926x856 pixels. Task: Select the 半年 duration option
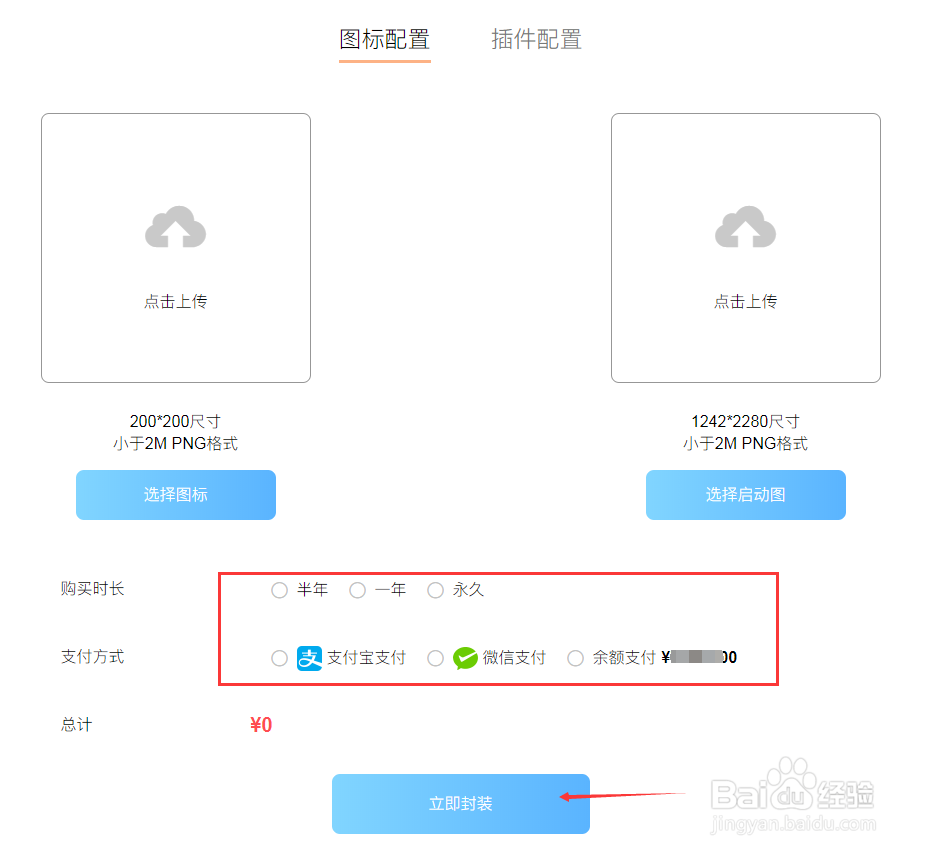point(279,590)
